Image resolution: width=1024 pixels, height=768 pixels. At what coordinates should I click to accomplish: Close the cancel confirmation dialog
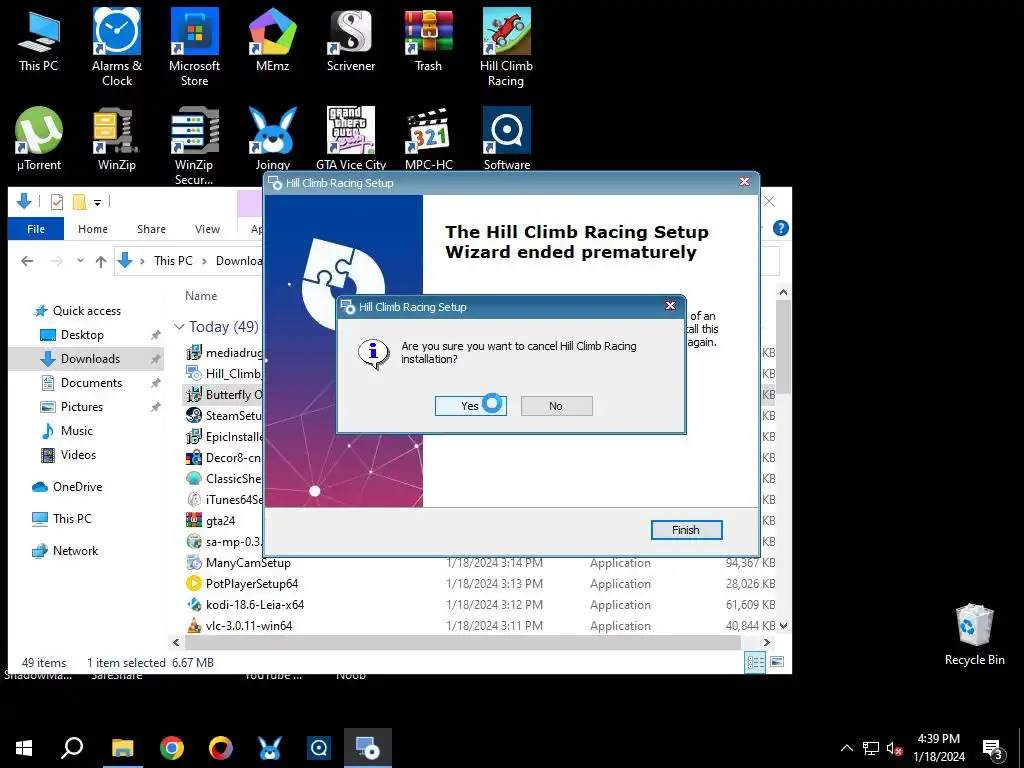coord(670,306)
